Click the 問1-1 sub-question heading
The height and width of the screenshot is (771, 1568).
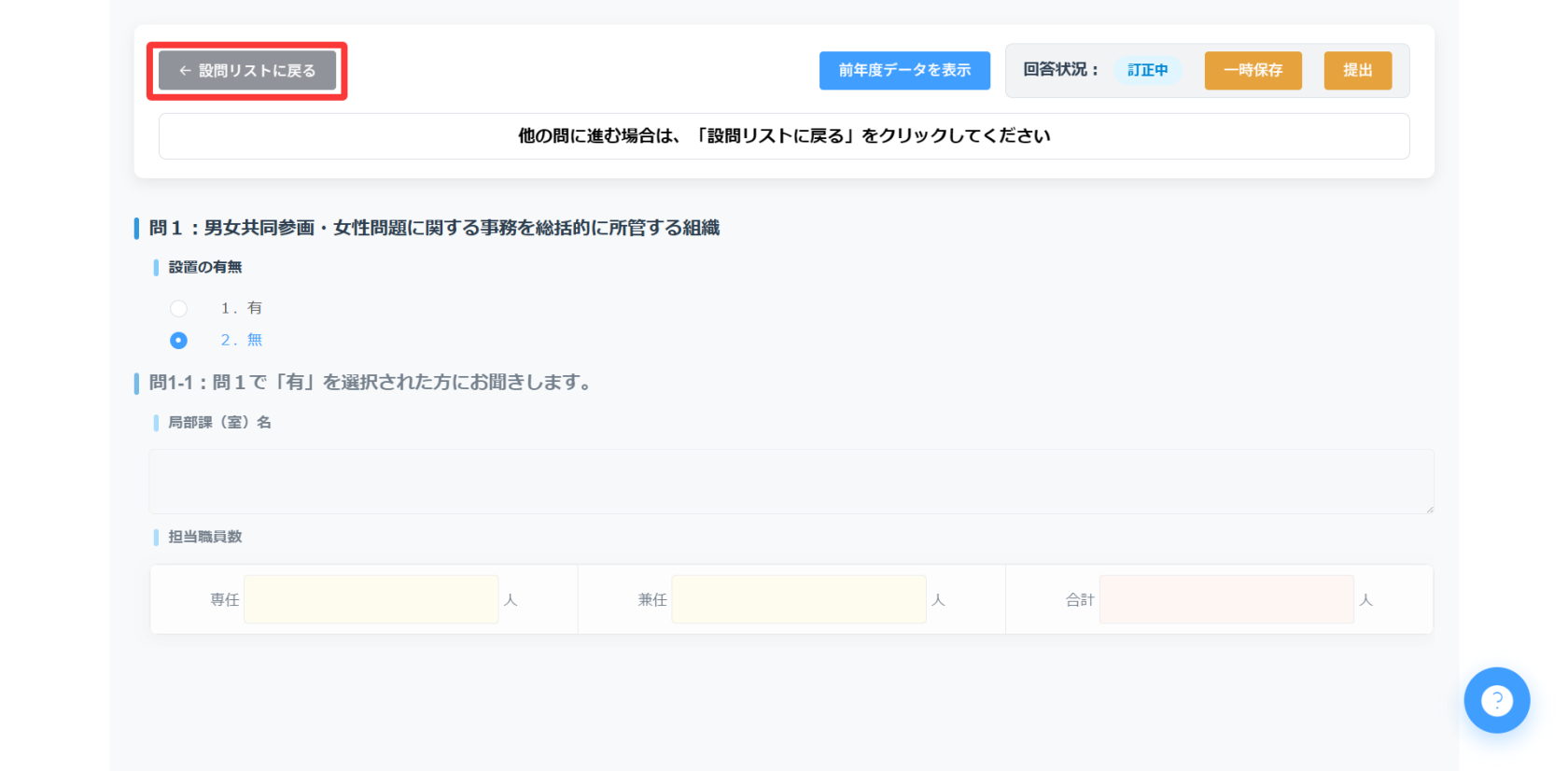tap(372, 383)
